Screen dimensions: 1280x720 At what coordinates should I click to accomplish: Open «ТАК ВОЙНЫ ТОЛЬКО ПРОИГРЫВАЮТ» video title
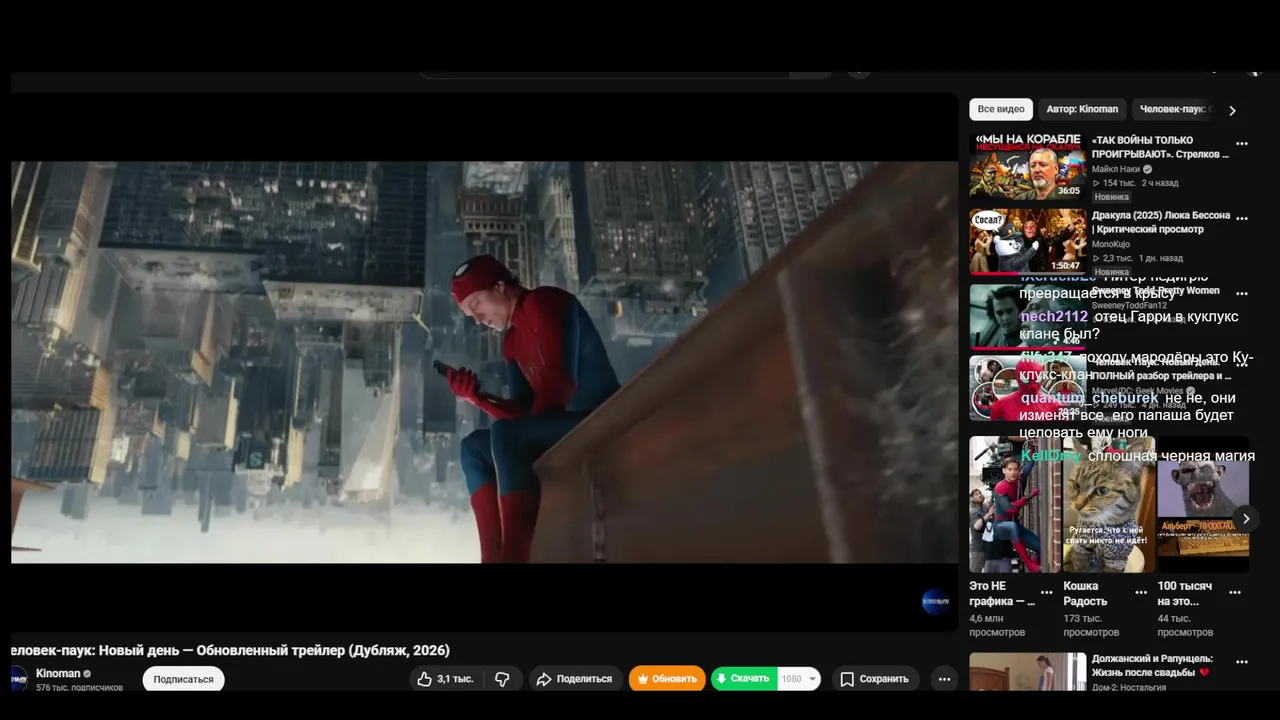[1160, 147]
